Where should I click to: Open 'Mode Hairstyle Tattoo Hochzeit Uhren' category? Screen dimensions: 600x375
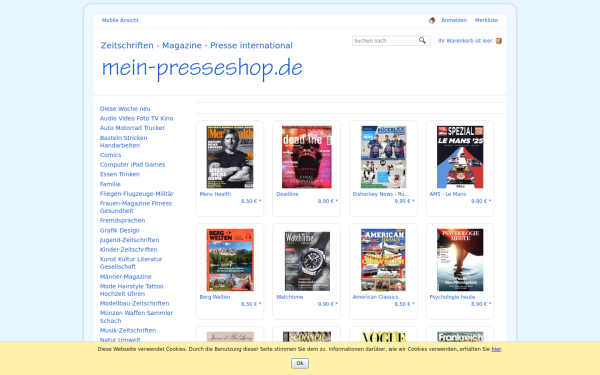[132, 290]
